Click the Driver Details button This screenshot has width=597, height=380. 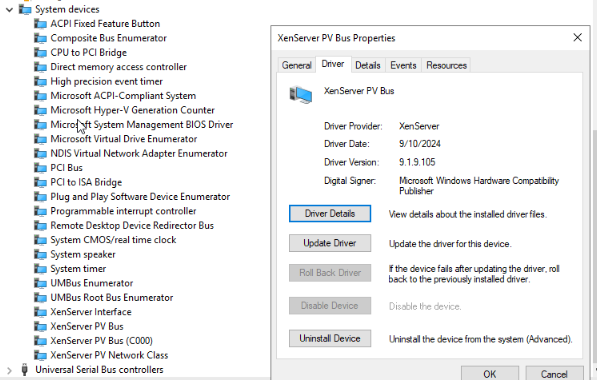point(330,214)
